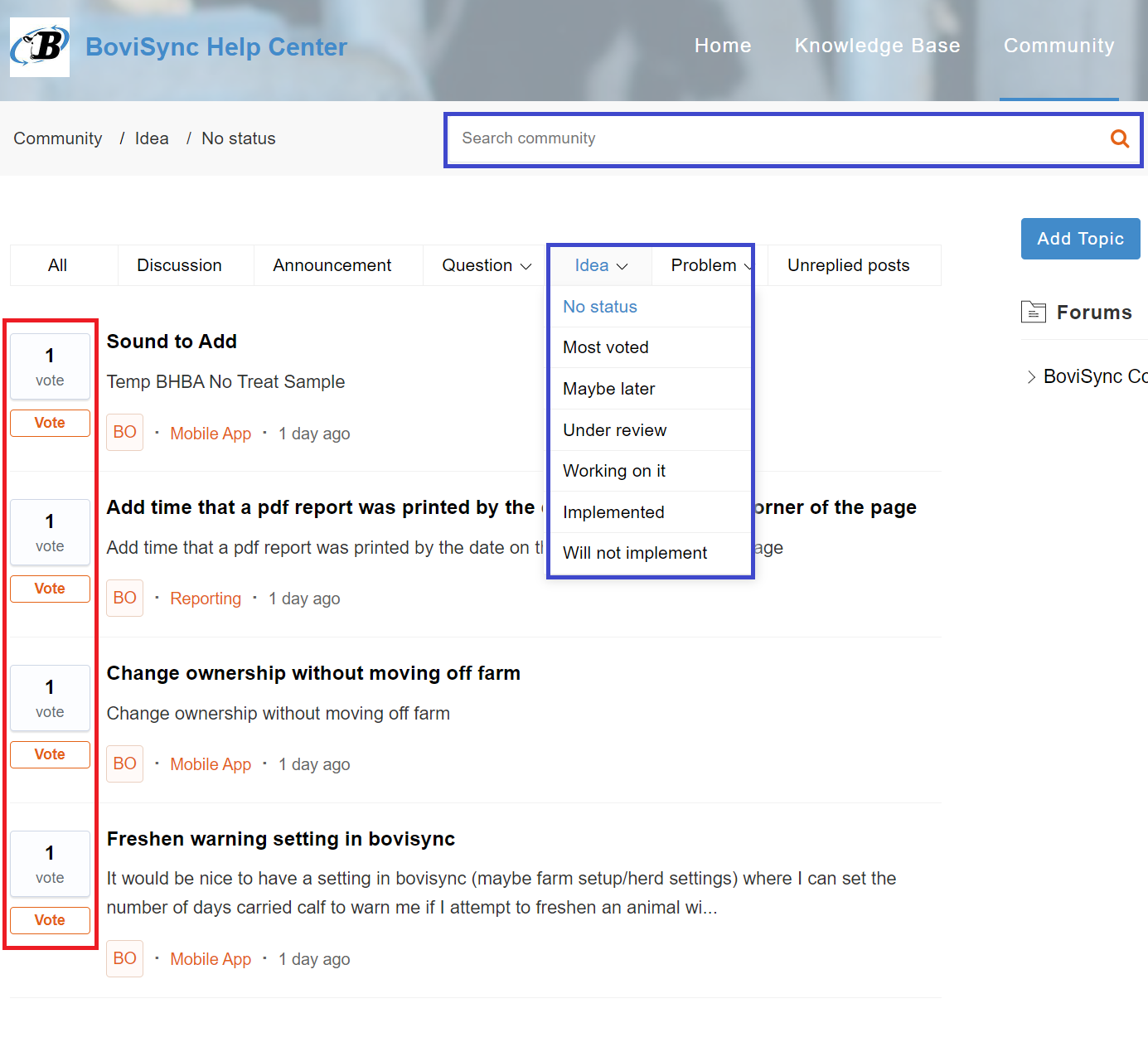Screen dimensions: 1148x1047
Task: Click the Reporting category link
Action: (206, 599)
